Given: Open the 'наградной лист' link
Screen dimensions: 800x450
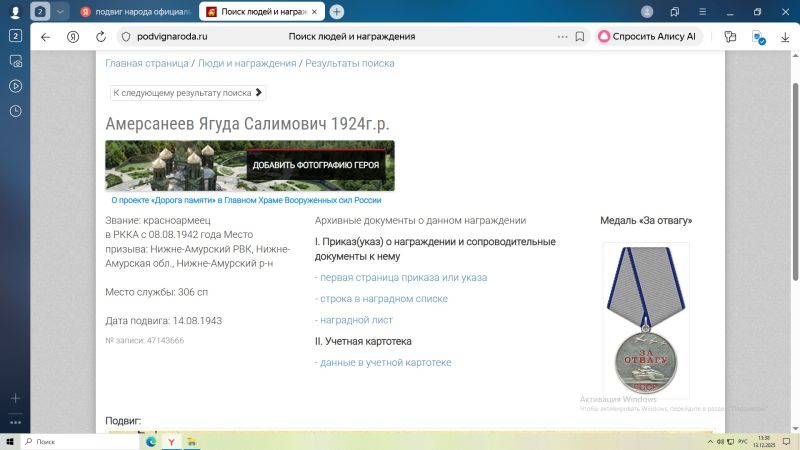Looking at the screenshot, I should [354, 320].
